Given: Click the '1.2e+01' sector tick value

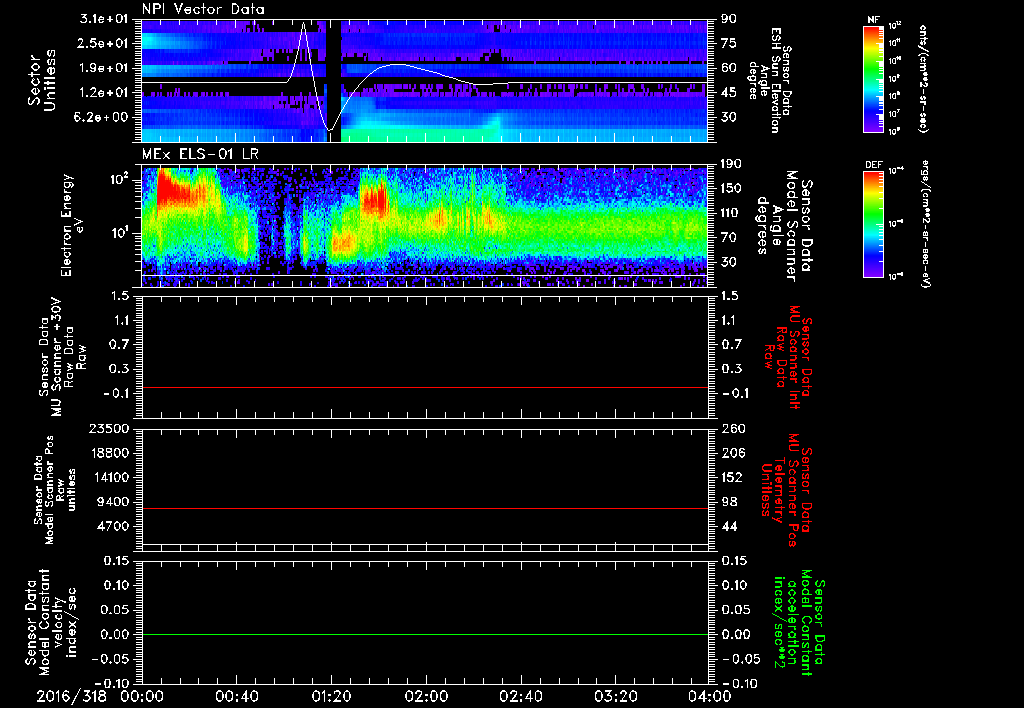Looking at the screenshot, I should click(x=103, y=93).
